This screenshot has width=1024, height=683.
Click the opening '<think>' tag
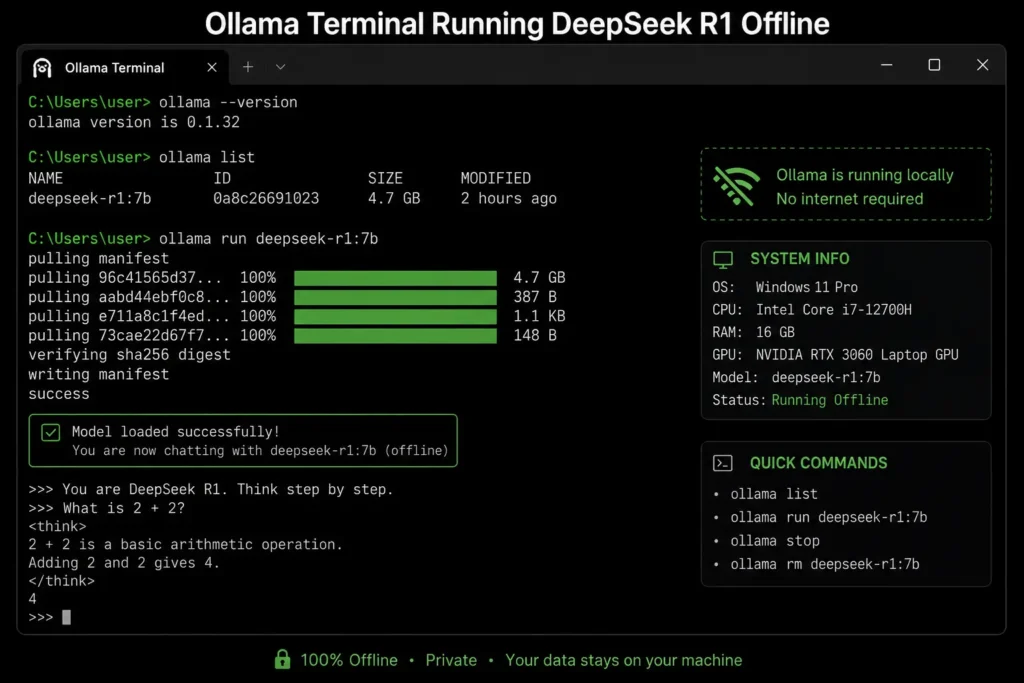pyautogui.click(x=57, y=526)
